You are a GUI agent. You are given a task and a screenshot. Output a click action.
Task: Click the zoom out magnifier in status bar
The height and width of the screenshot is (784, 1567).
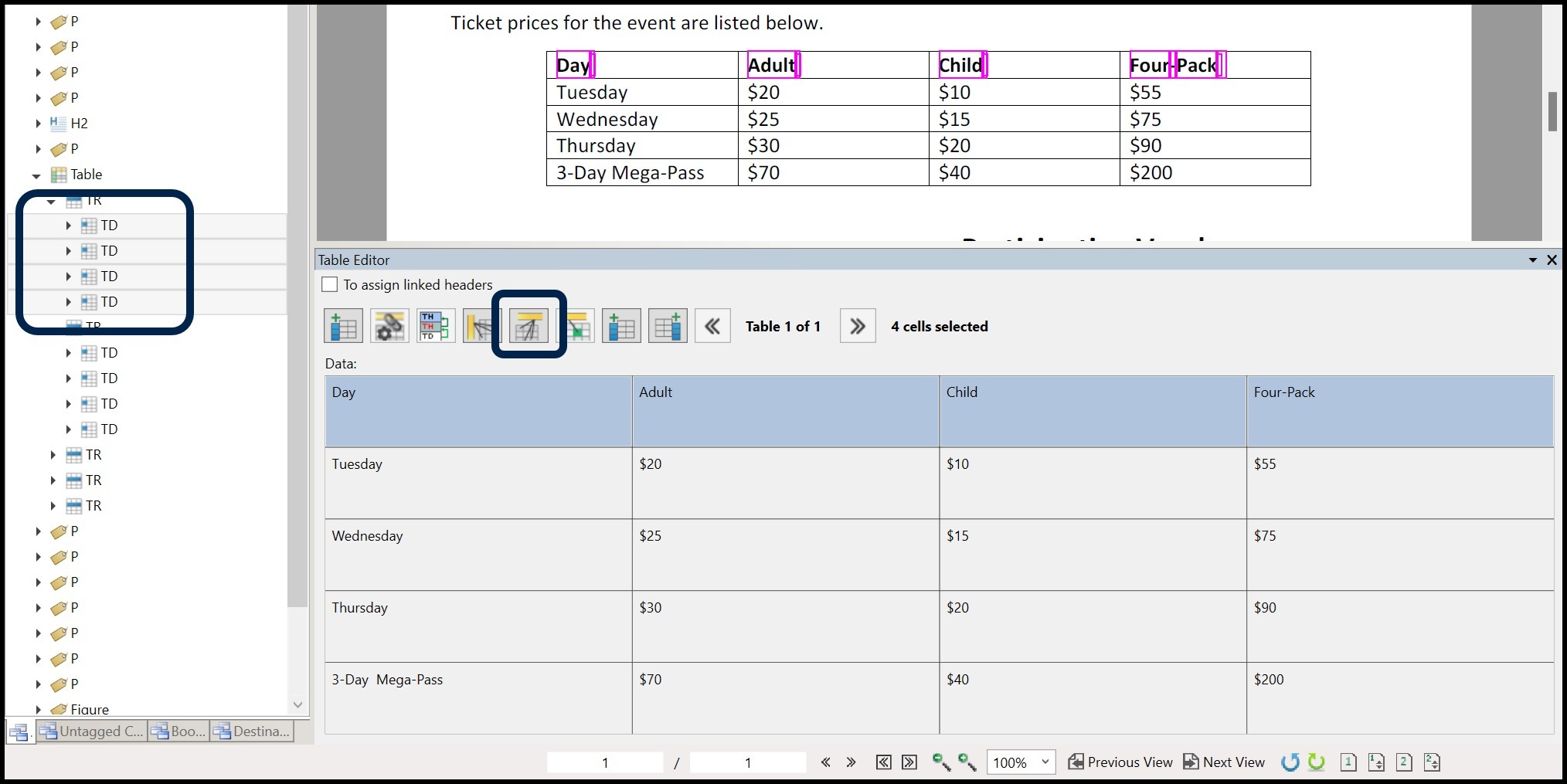tap(941, 762)
